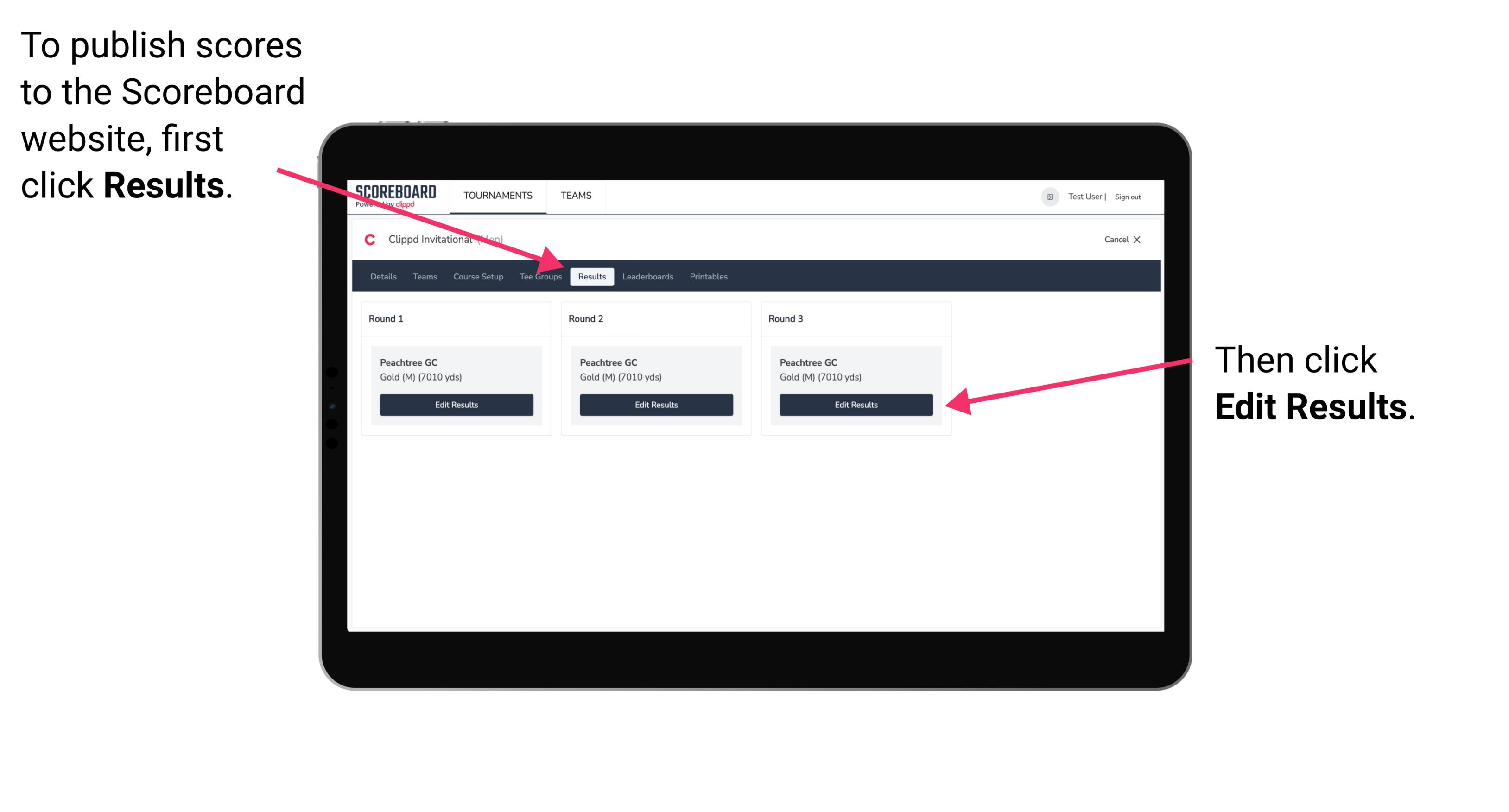Select the Results tab
The width and height of the screenshot is (1509, 812).
592,277
